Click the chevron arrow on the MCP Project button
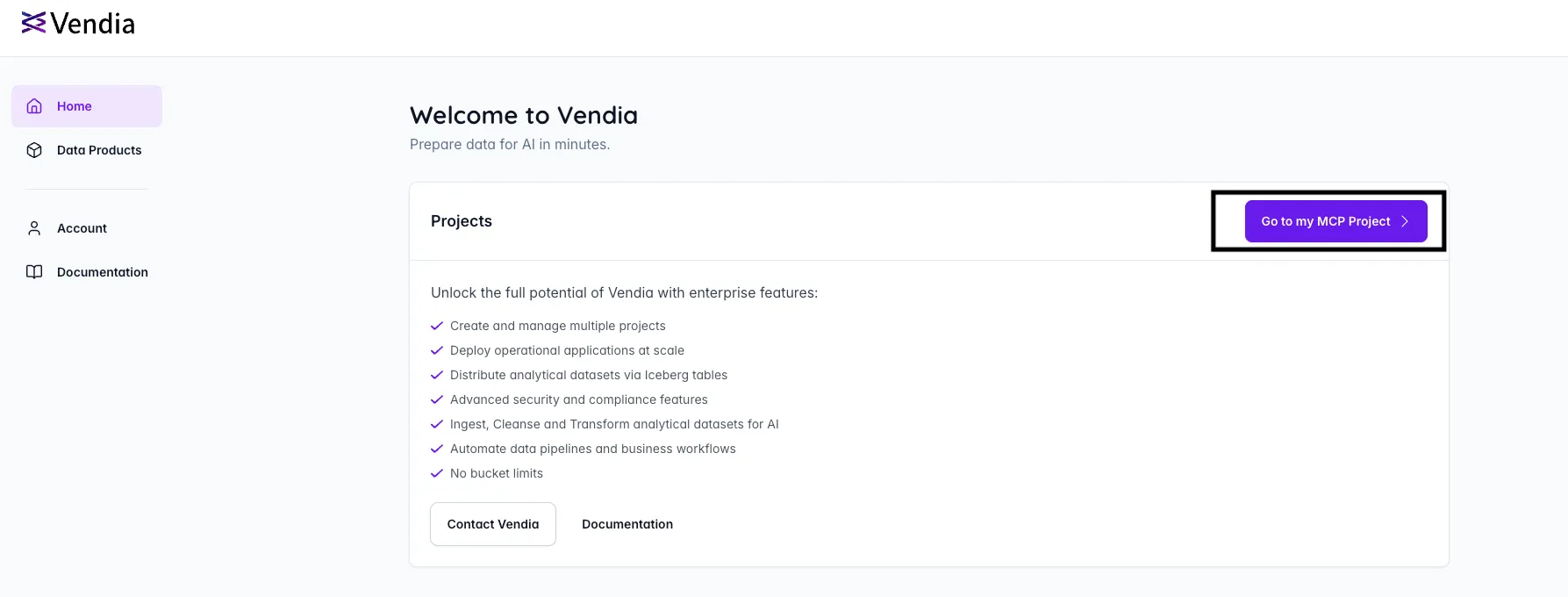 point(1405,221)
